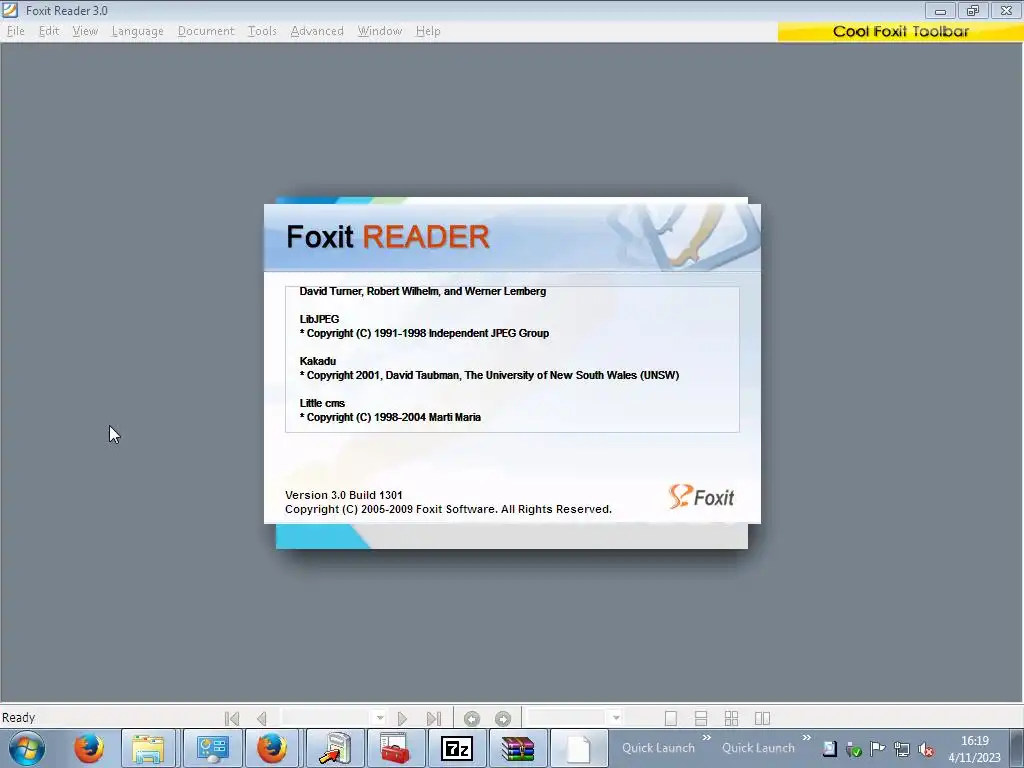Open Windows Explorer folder taskbar icon

click(x=148, y=748)
